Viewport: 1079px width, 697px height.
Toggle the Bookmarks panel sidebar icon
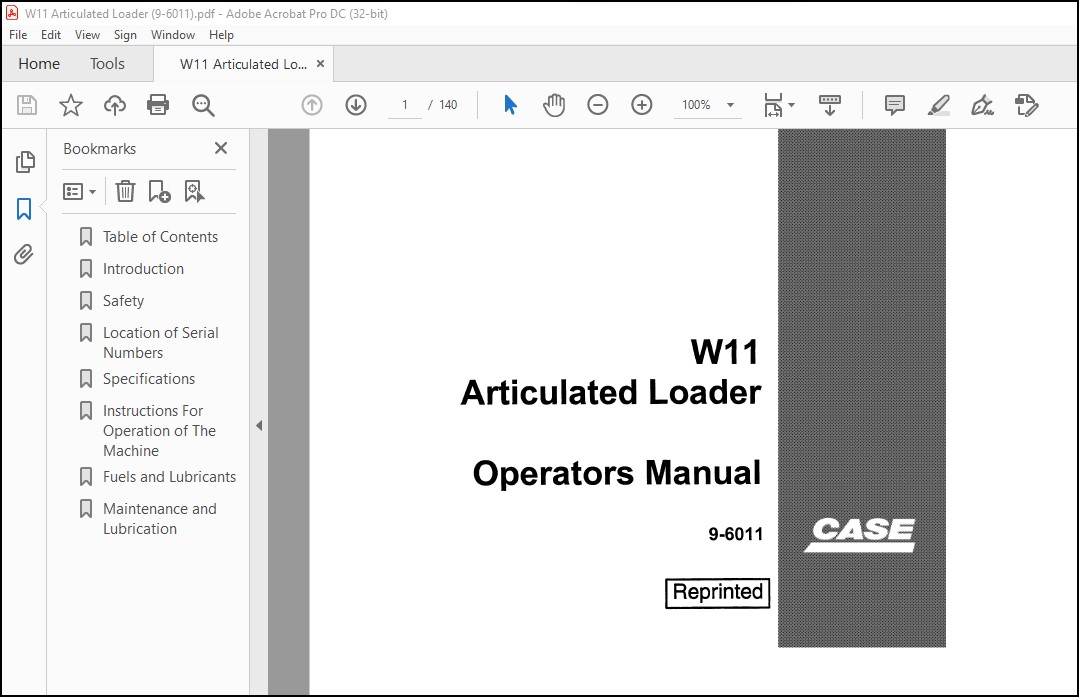24,208
